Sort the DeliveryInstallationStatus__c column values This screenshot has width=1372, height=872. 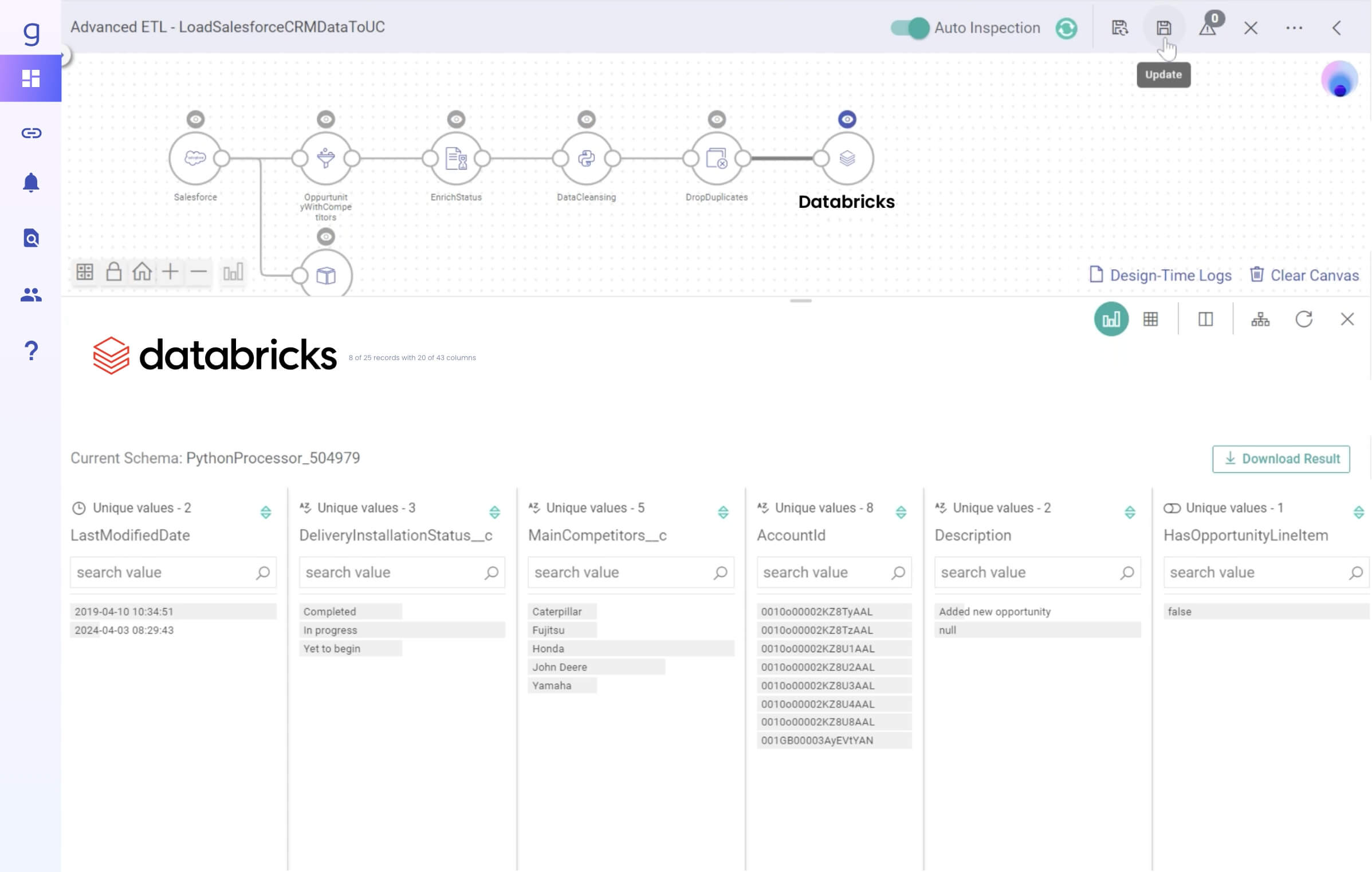point(494,512)
